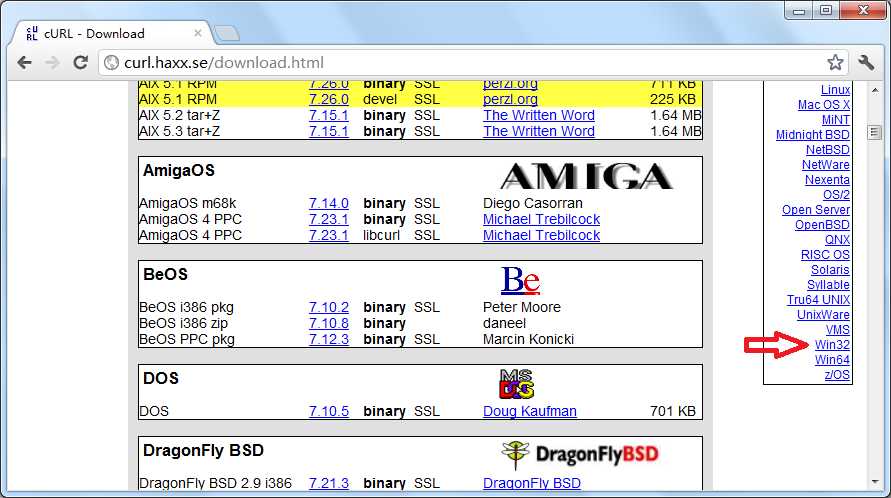Open Michael Trebilcock link in libcurl row

[542, 235]
